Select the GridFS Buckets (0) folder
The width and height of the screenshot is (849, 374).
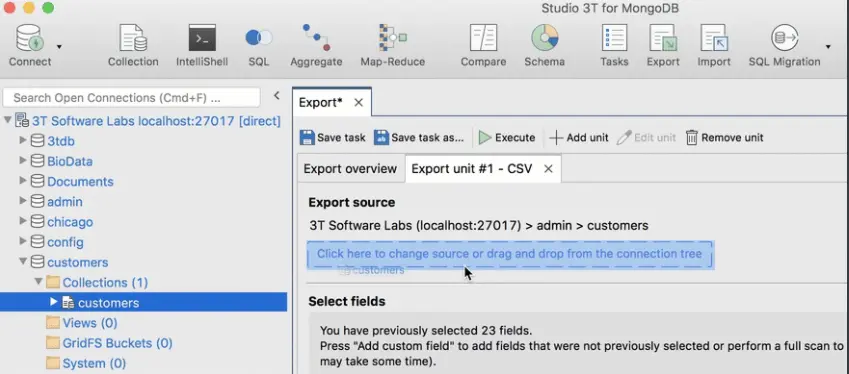[x=117, y=343]
